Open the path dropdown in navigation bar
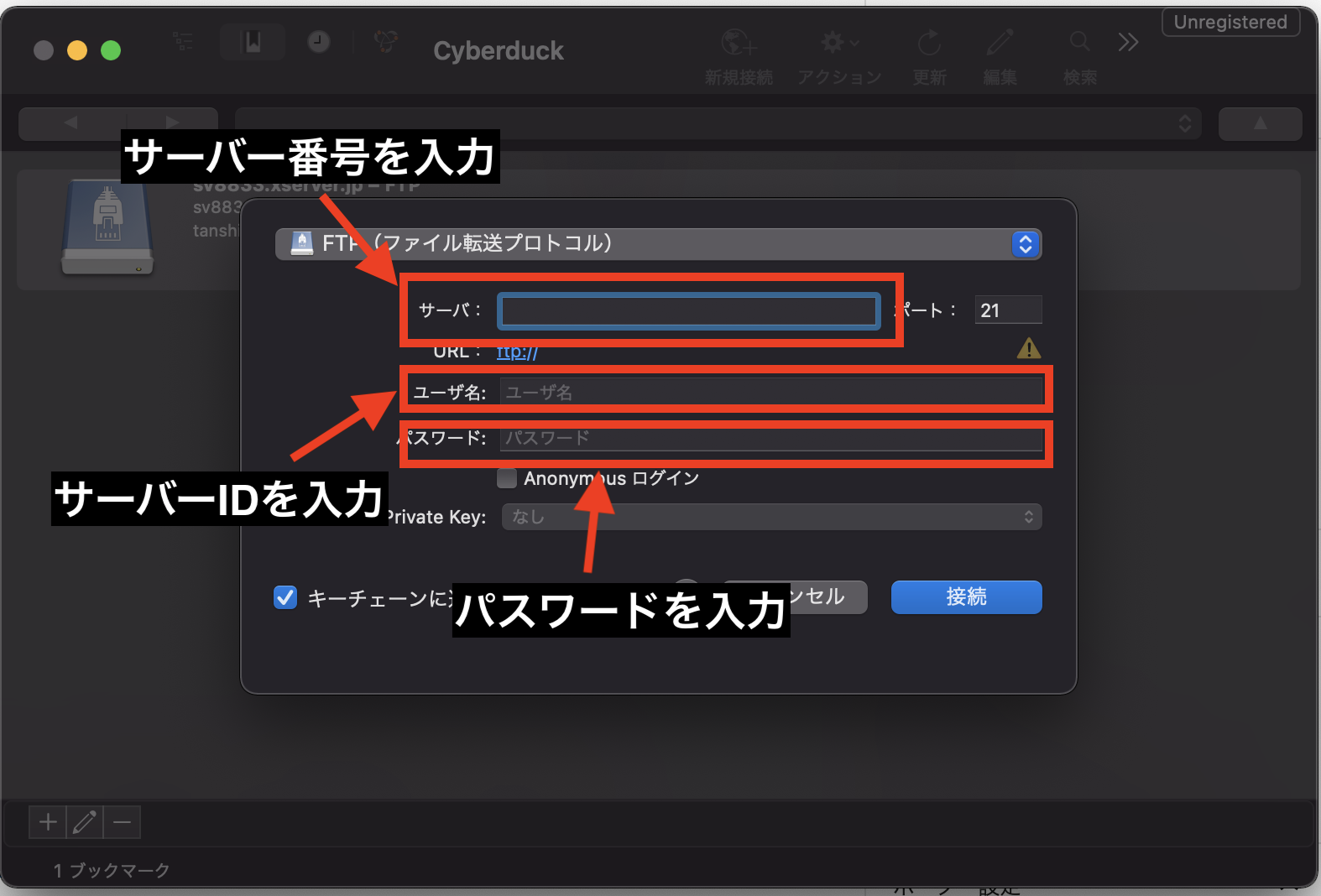1321x896 pixels. [718, 123]
